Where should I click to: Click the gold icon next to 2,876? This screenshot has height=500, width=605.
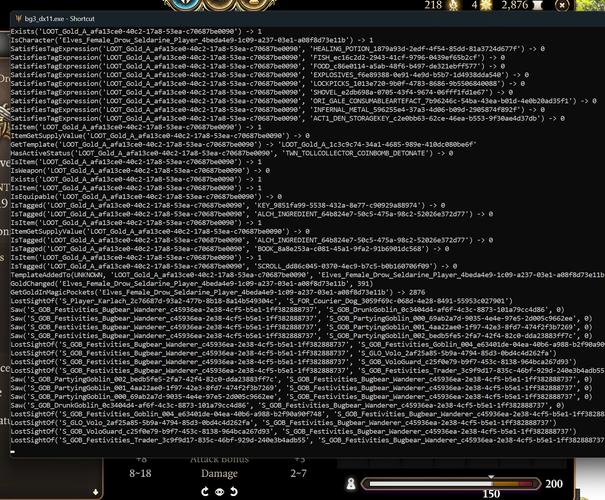537,5
